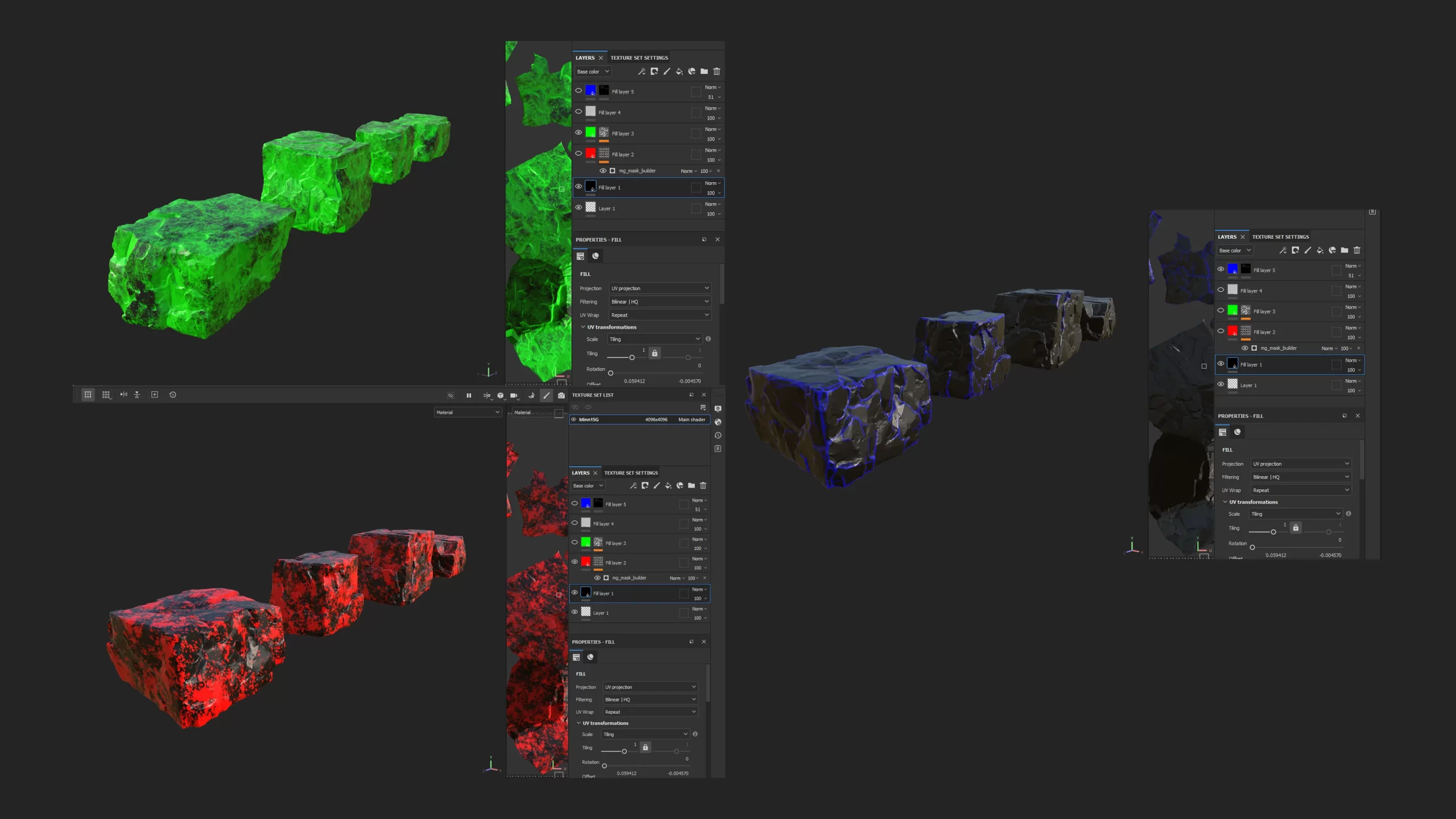Click the mirror symmetry icon in the left toolbar

(x=123, y=394)
